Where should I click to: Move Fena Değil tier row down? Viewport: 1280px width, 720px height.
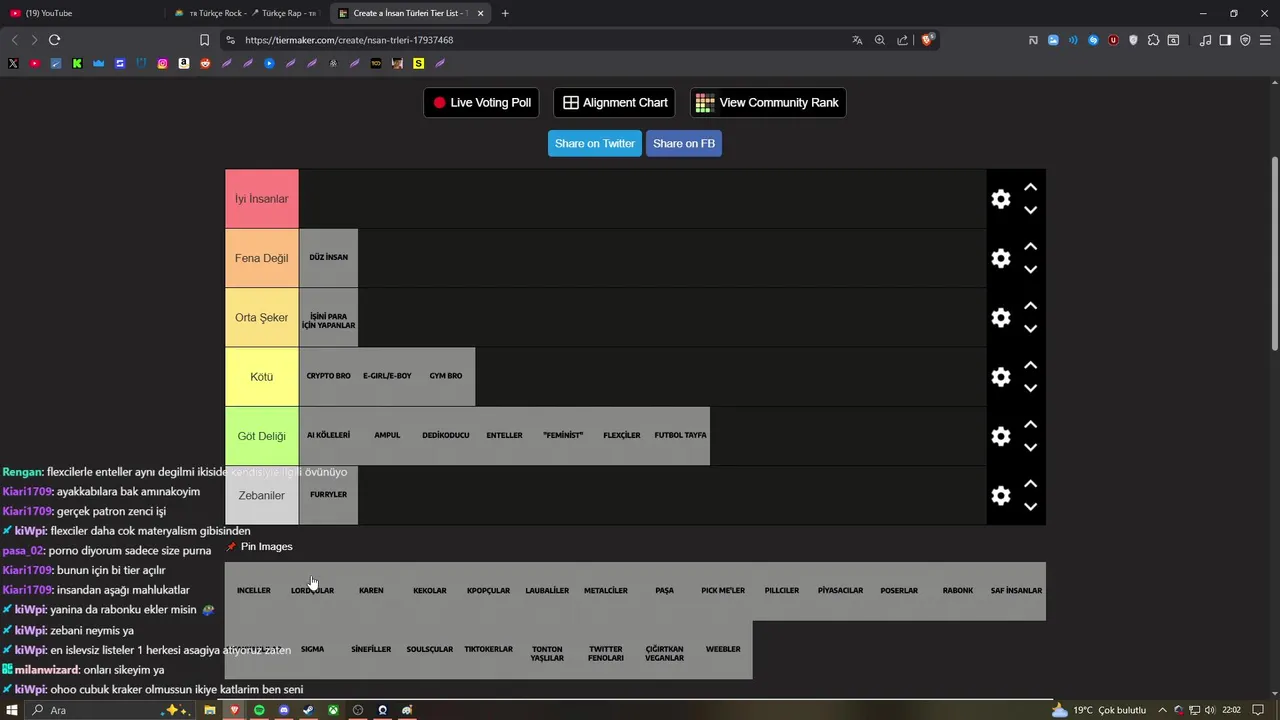click(x=1030, y=269)
